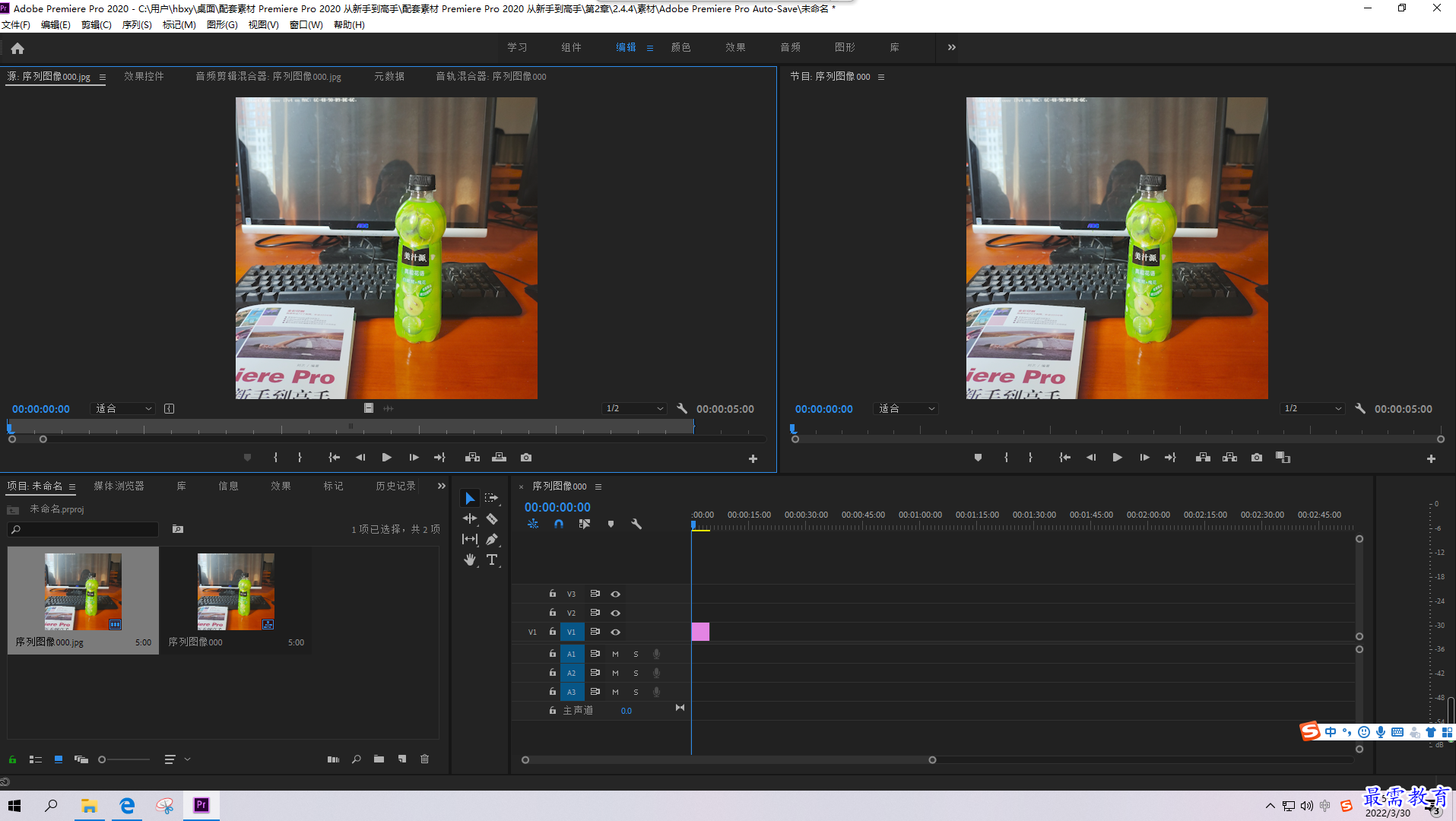The width and height of the screenshot is (1456, 821).
Task: Toggle Snap in timeline
Action: point(559,525)
